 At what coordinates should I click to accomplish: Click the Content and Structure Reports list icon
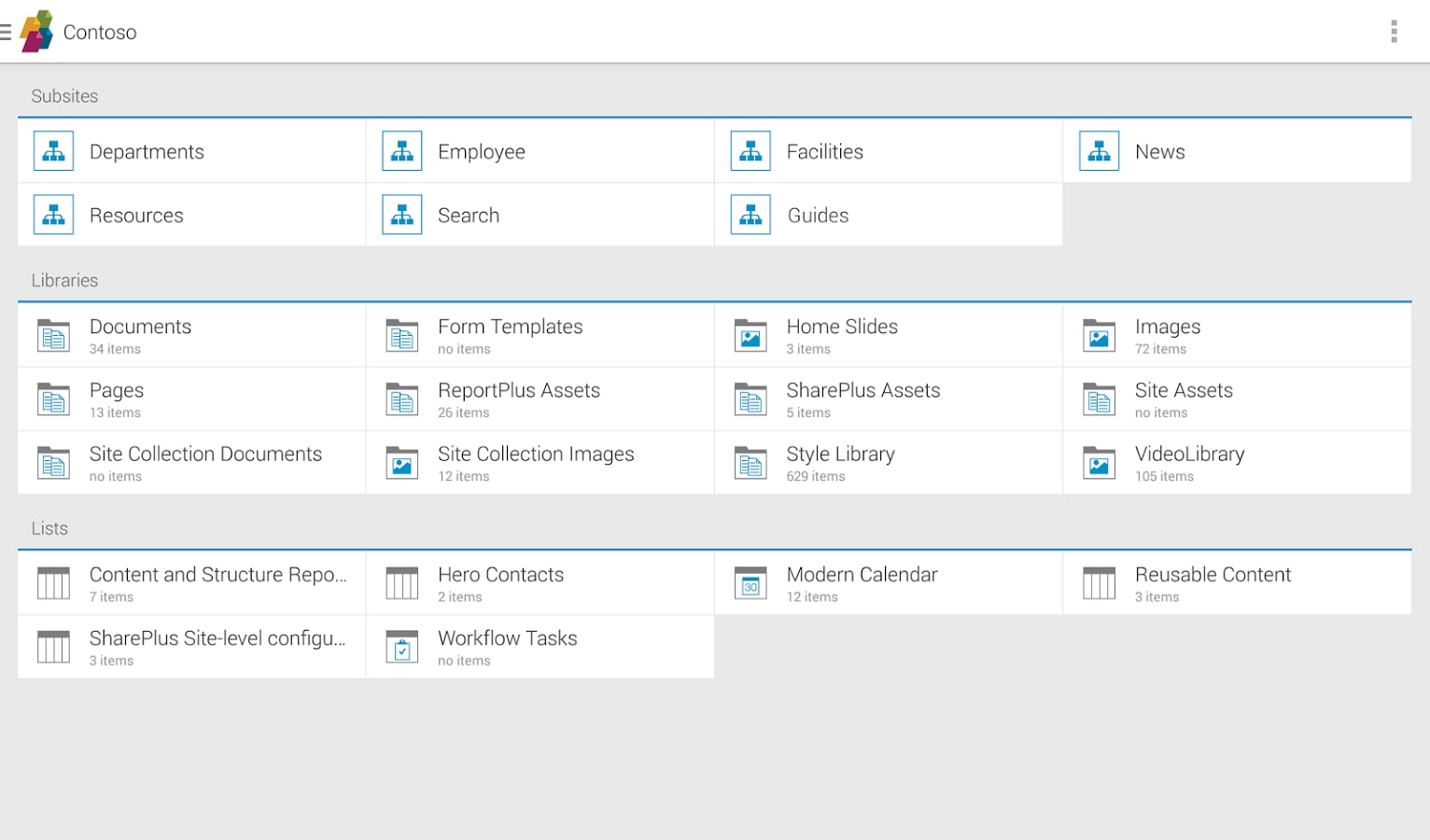[53, 582]
